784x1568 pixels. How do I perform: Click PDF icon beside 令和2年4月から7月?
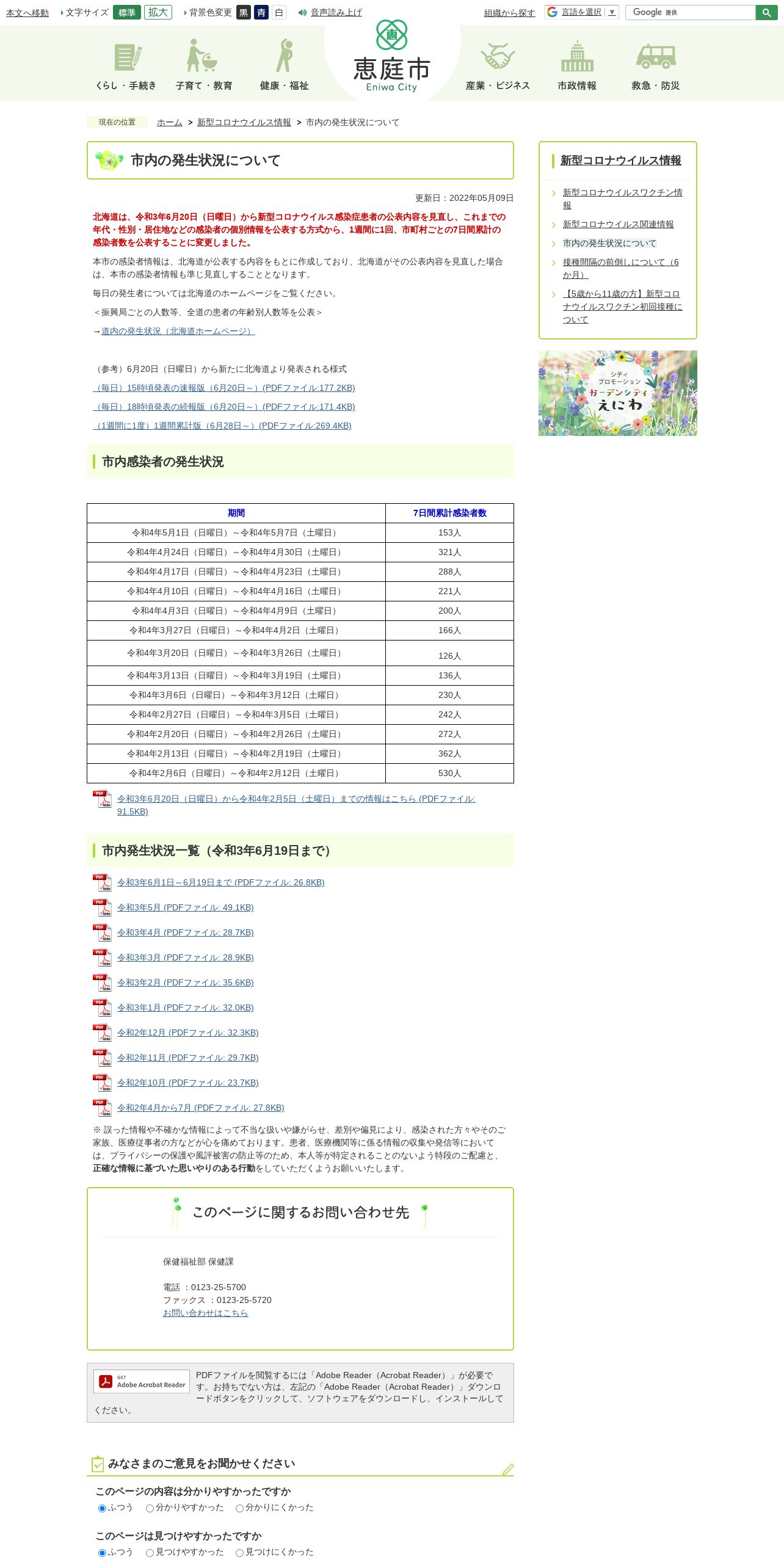pyautogui.click(x=102, y=1108)
